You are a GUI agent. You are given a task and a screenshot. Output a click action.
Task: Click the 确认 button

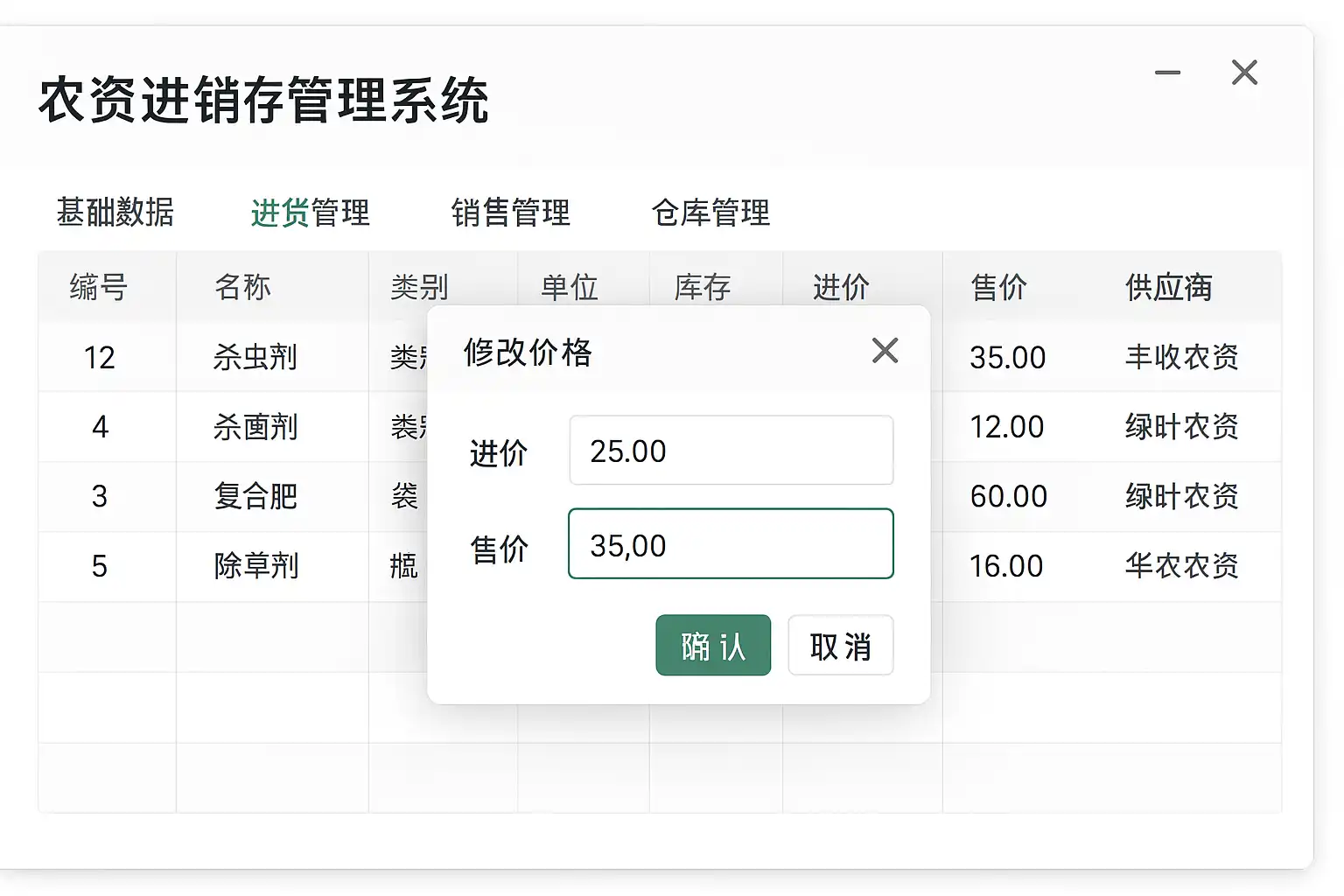(x=713, y=646)
